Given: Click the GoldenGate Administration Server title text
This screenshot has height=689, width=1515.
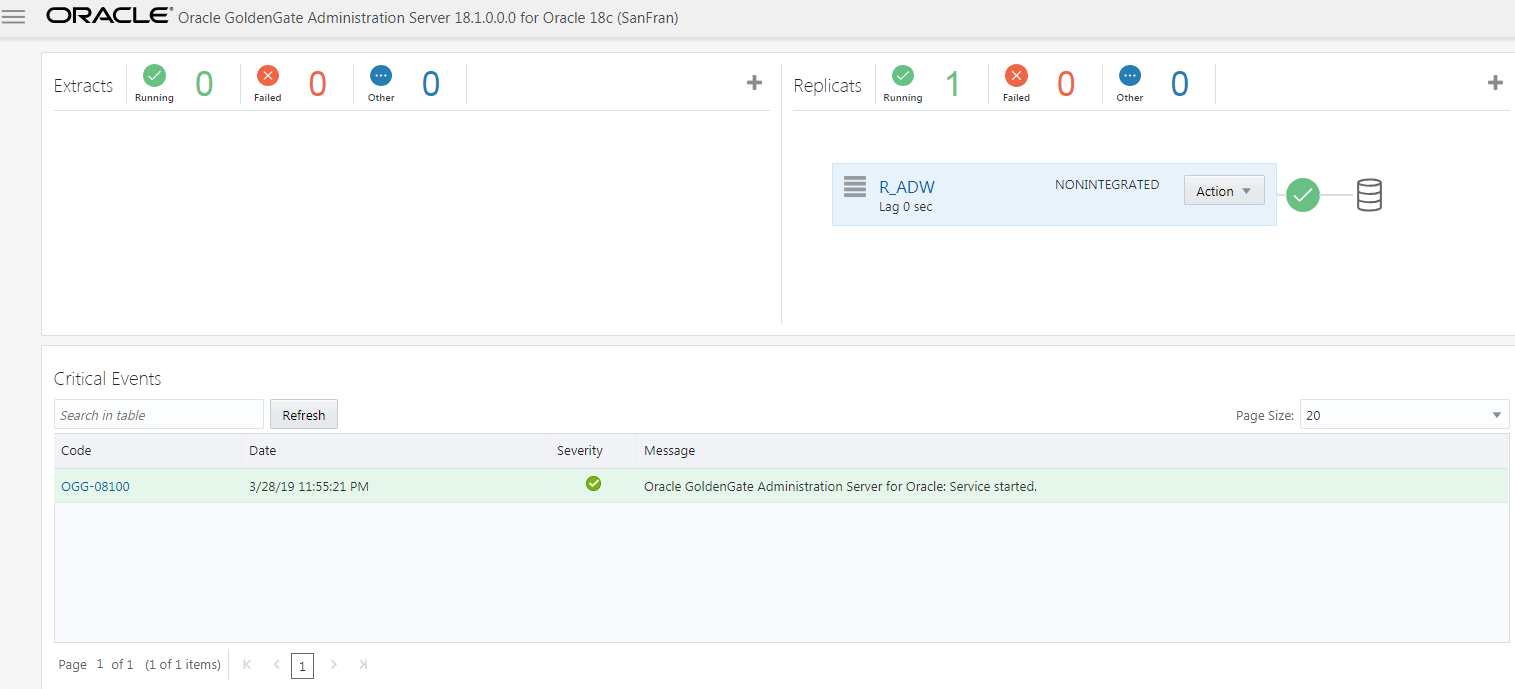Looking at the screenshot, I should (x=428, y=18).
